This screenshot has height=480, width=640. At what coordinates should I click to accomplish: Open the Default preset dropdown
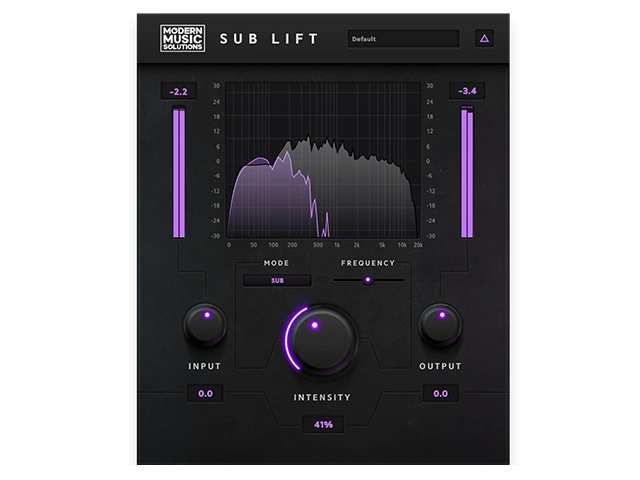pos(403,39)
